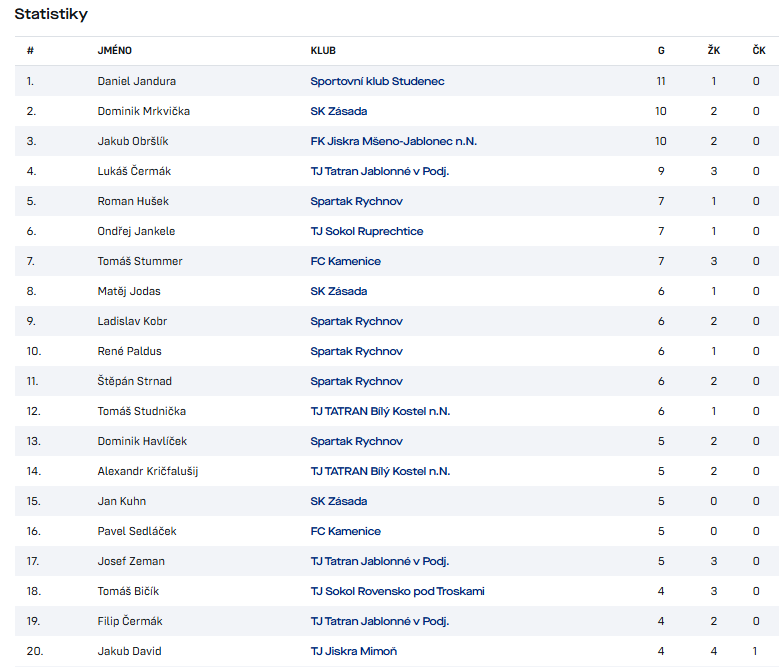779x667 pixels.
Task: Open FC Kamenice in Tomáš Stummer's row
Action: pos(345,261)
